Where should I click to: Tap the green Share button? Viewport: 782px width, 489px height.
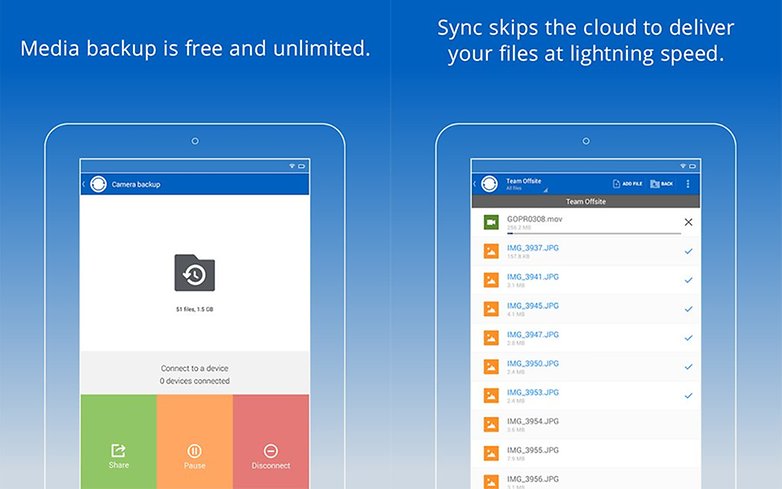(x=119, y=442)
